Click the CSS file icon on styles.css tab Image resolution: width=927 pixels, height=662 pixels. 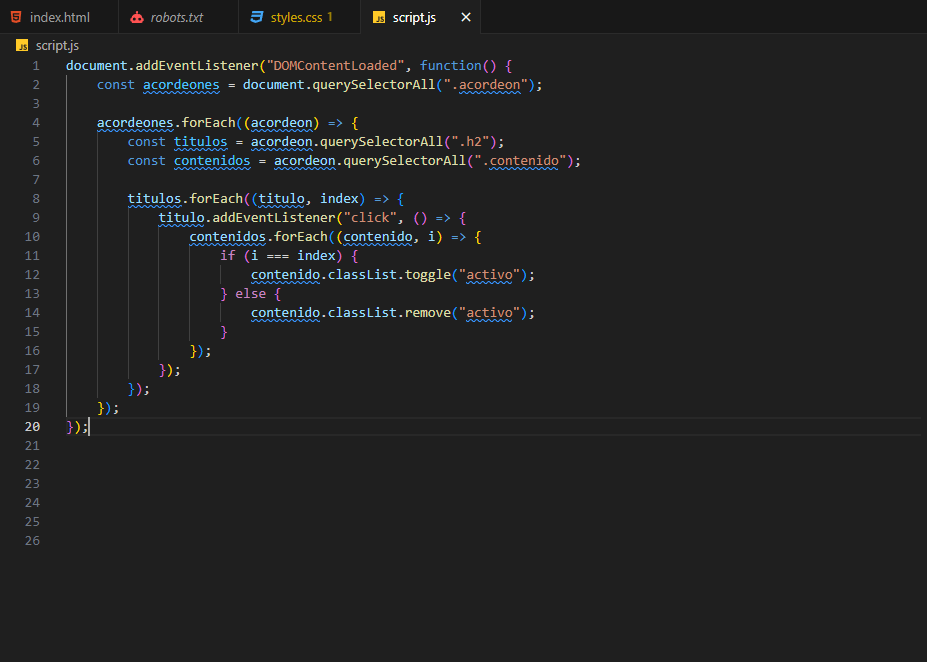[257, 17]
